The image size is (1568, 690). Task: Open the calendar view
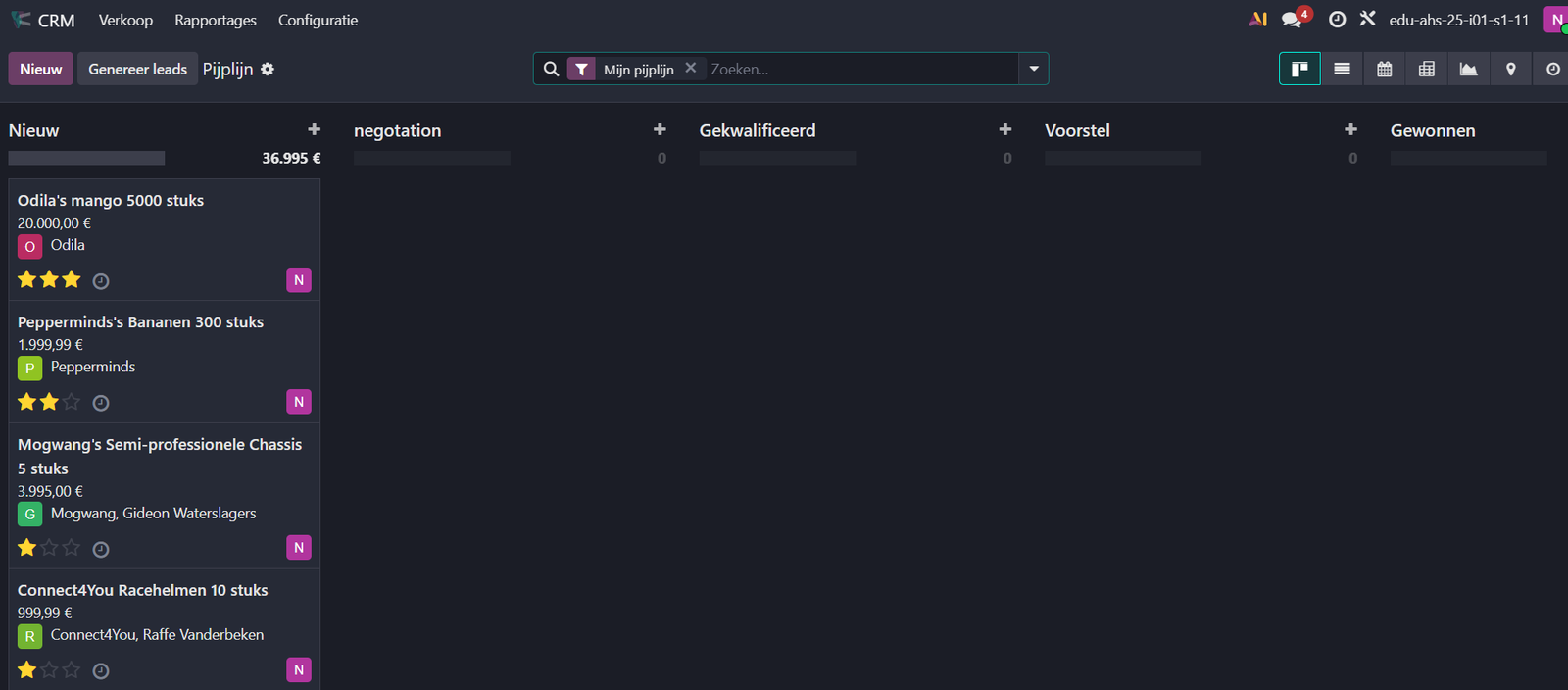click(x=1384, y=69)
